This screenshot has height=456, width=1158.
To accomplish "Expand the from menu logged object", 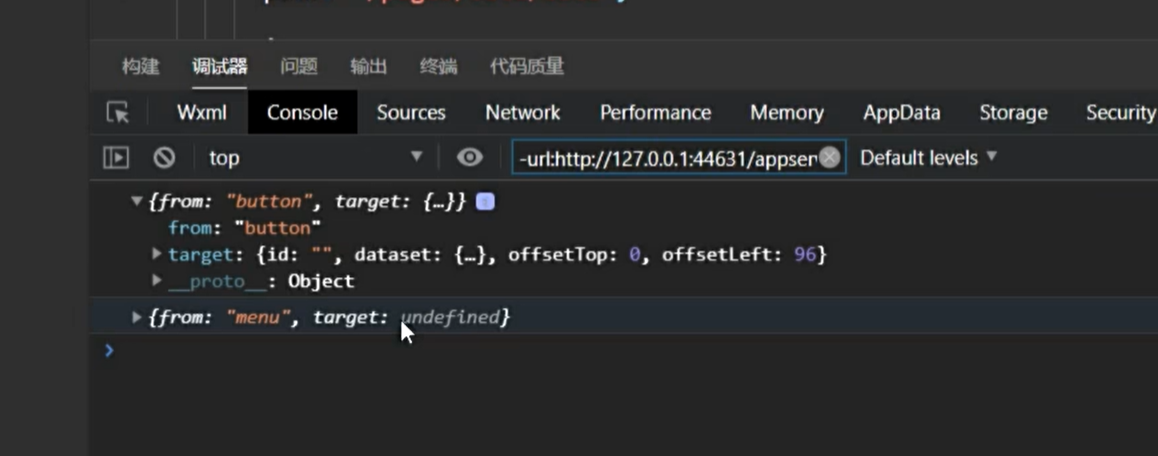I will tap(137, 317).
